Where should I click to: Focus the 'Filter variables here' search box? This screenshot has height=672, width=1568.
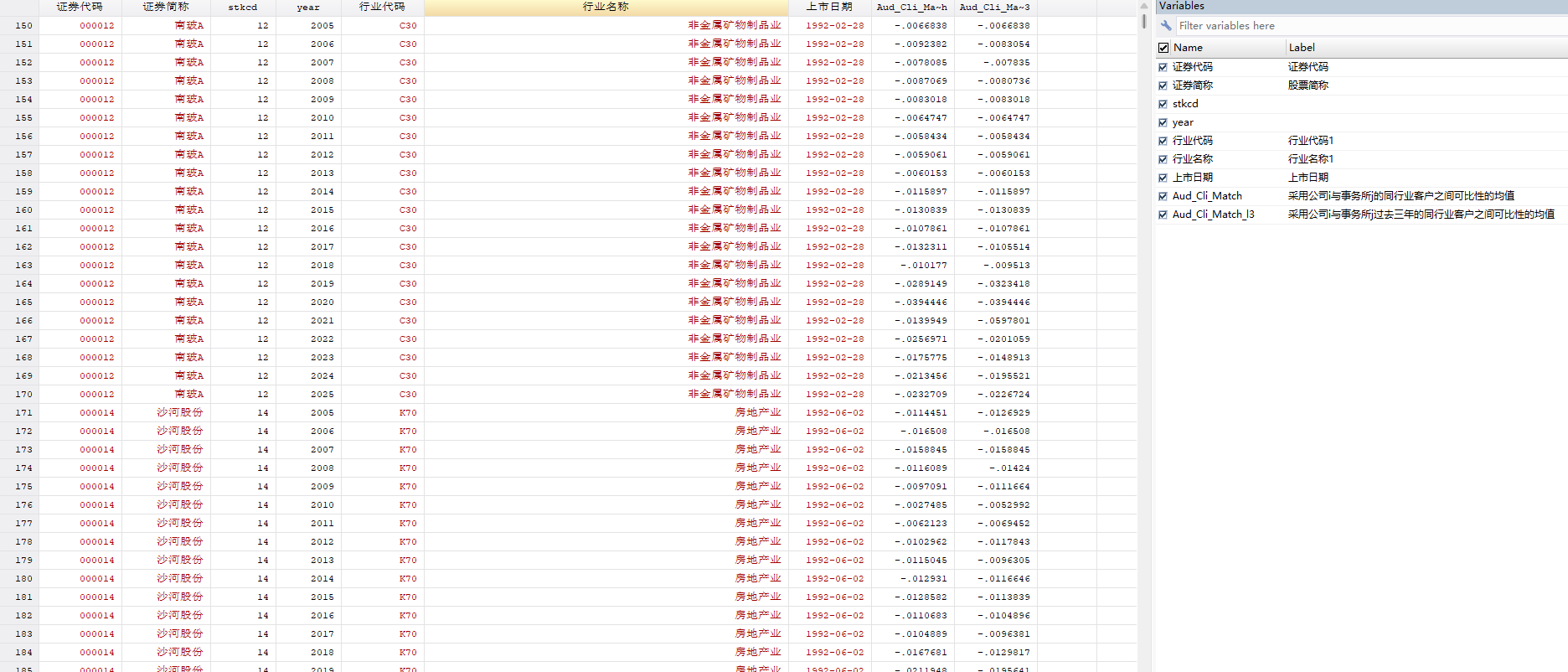pyautogui.click(x=1370, y=26)
